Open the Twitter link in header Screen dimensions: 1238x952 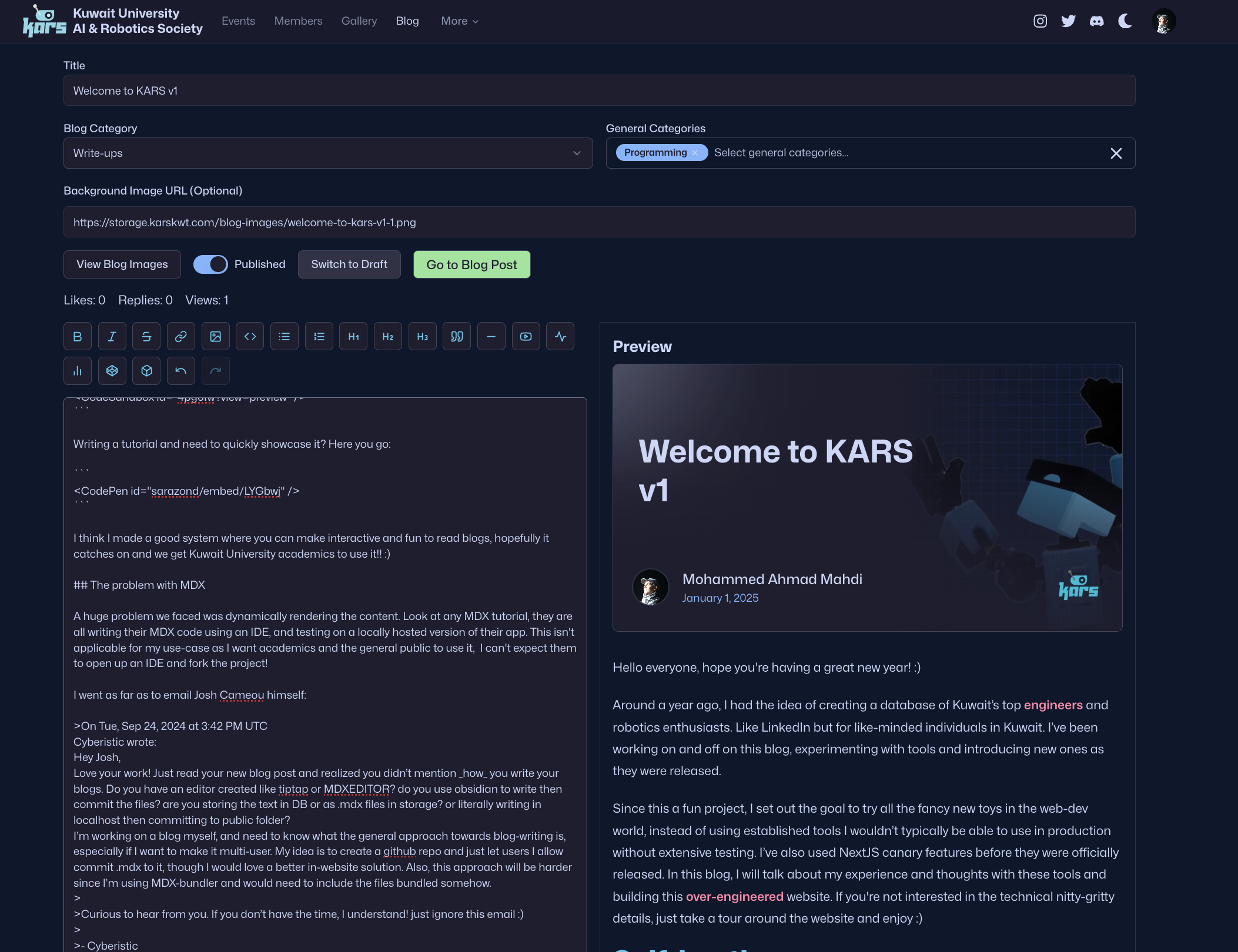(1069, 21)
